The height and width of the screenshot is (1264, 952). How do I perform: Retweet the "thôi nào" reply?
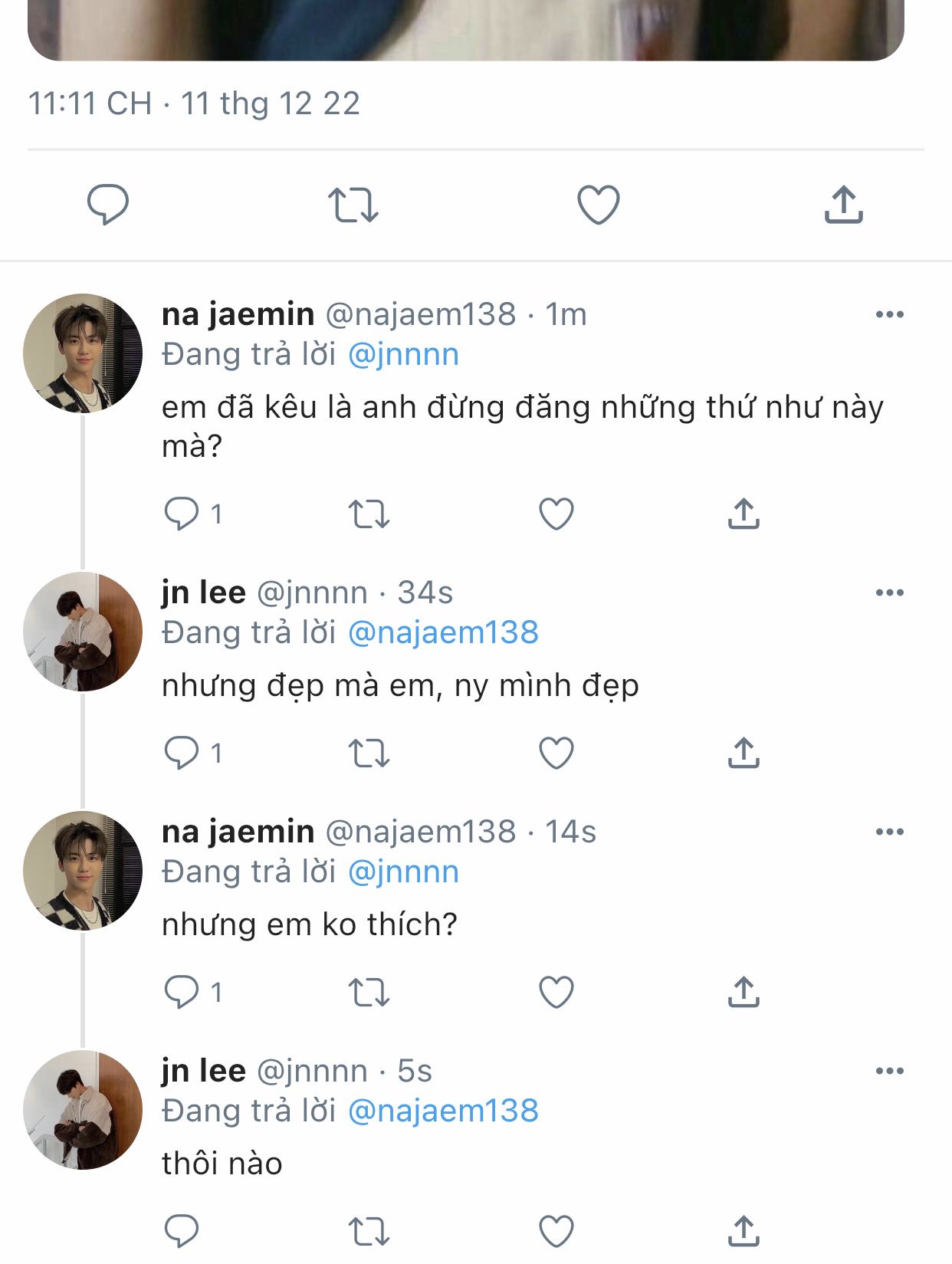pos(369,1231)
